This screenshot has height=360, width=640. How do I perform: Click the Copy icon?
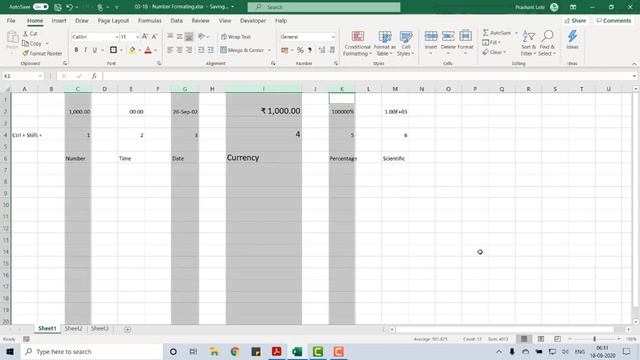click(25, 43)
